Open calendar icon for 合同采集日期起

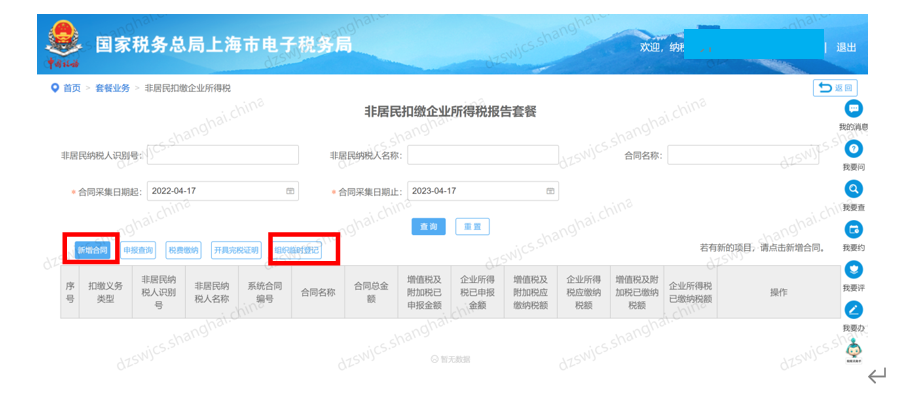290,191
